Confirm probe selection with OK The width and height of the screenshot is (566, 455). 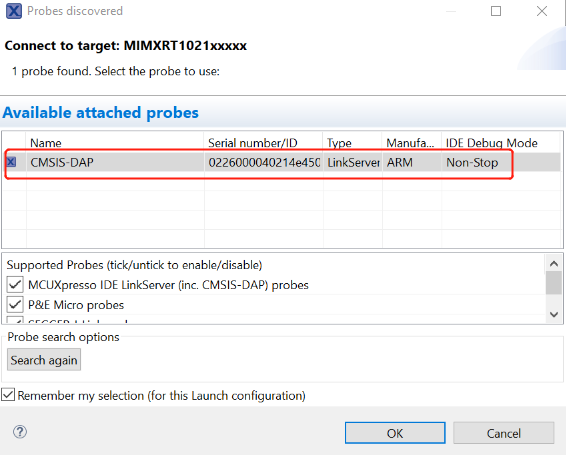pyautogui.click(x=395, y=433)
